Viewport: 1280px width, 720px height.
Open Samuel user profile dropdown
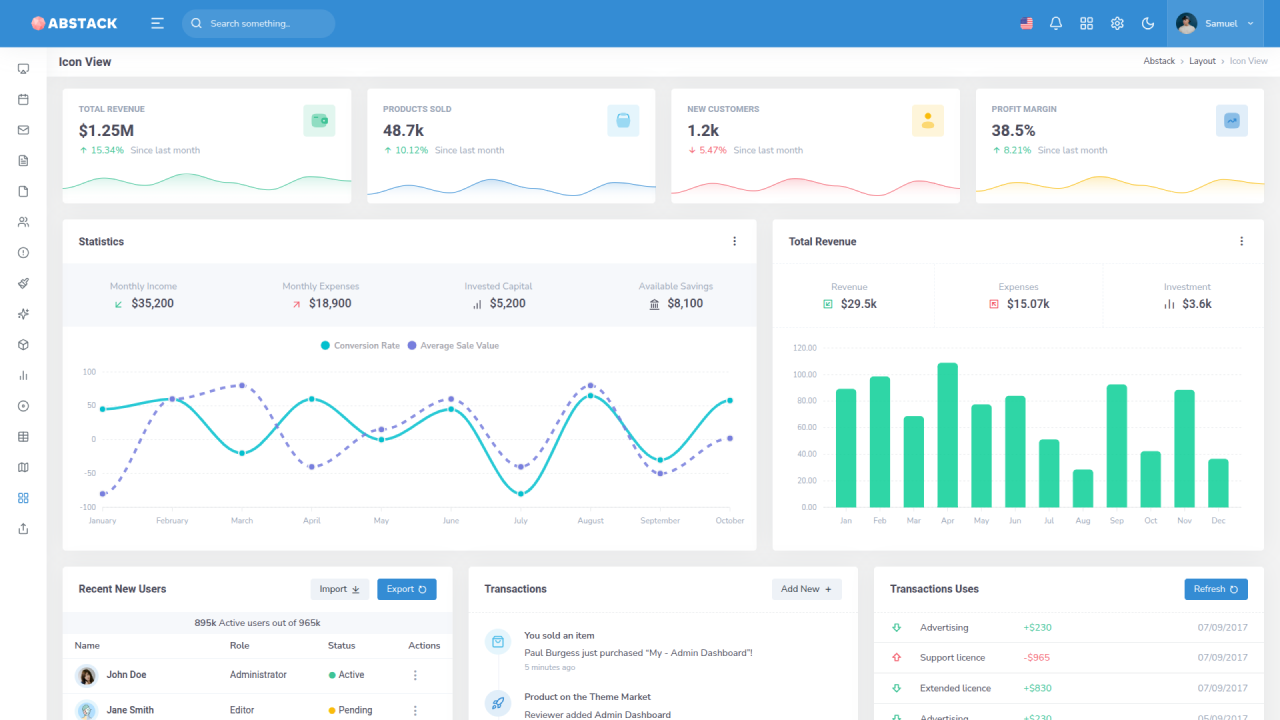pos(1215,23)
